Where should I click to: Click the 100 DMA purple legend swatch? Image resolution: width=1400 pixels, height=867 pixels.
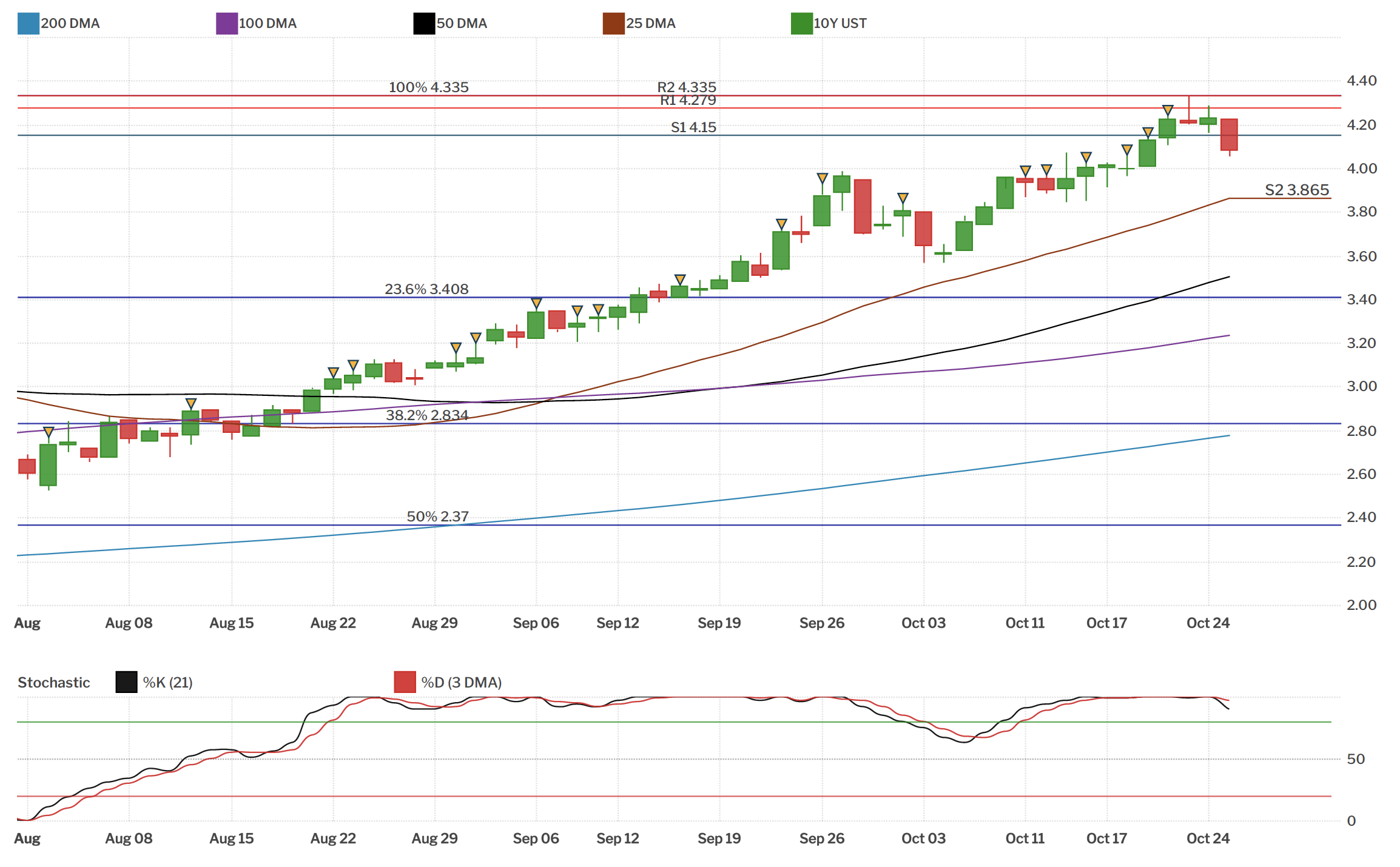click(226, 24)
